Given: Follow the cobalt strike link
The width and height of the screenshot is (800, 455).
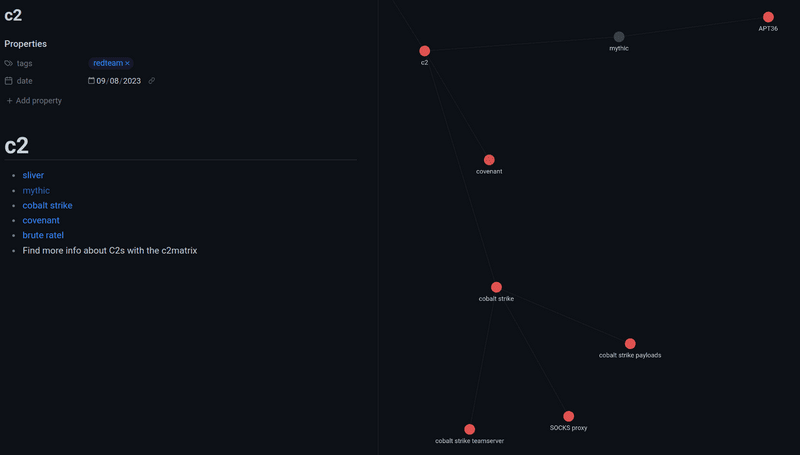Looking at the screenshot, I should click(47, 205).
